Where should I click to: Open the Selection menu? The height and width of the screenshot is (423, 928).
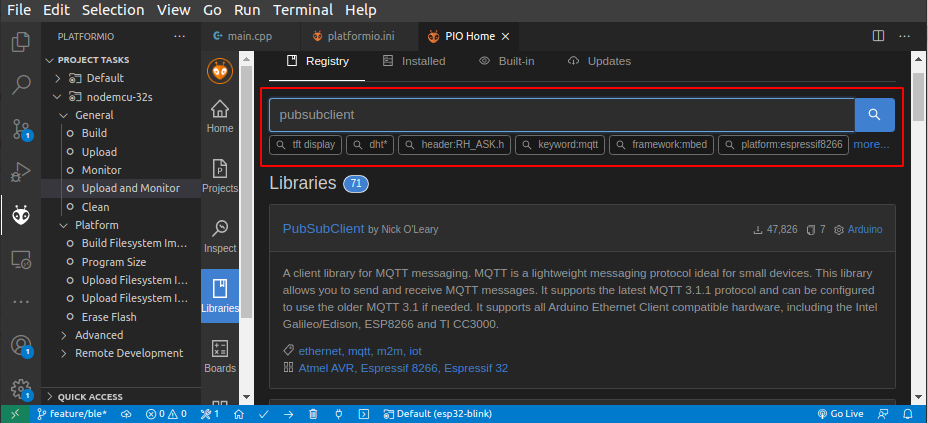(113, 10)
